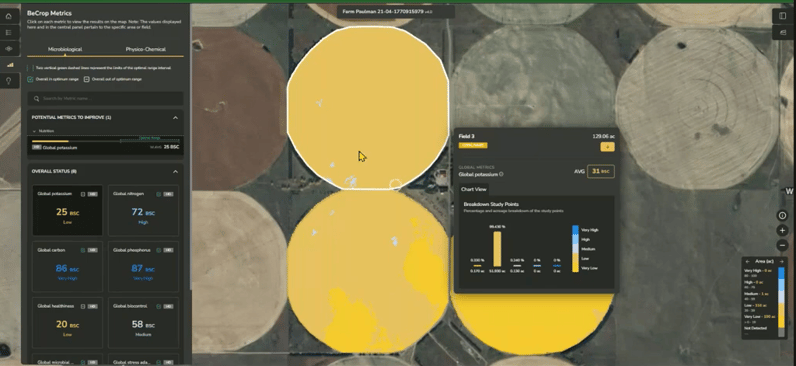
Task: Select the Chart View tab
Action: 474,189
